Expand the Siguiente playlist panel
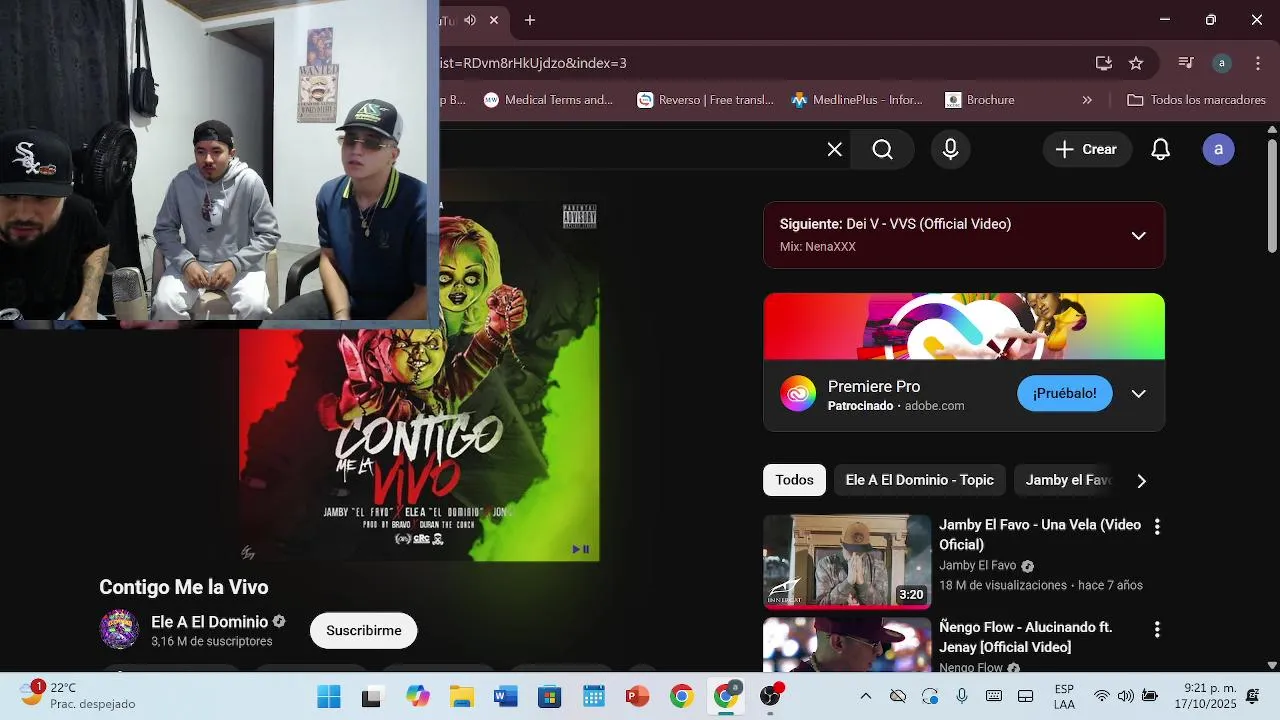1280x720 pixels. [x=1138, y=235]
